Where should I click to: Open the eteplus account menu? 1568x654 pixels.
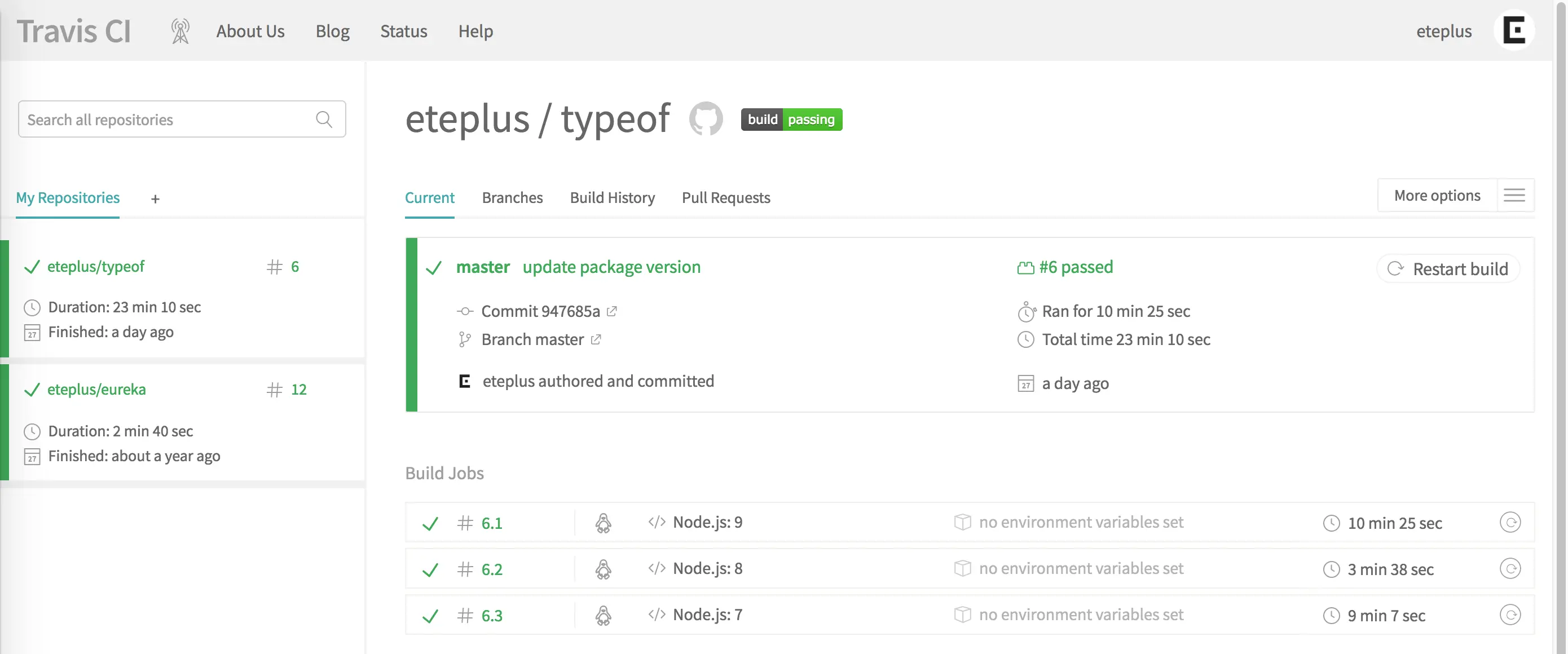click(1443, 31)
